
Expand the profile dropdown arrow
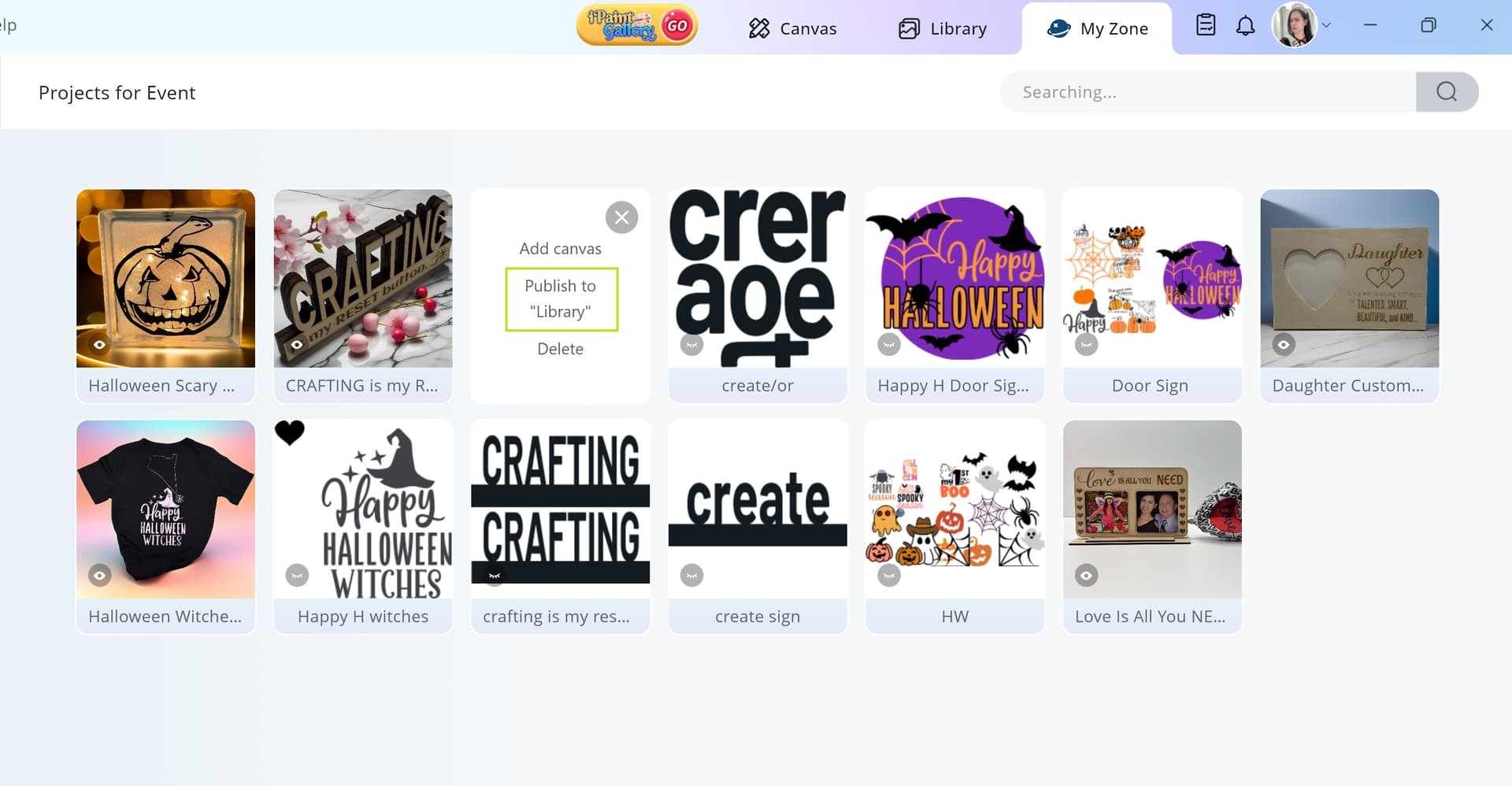pyautogui.click(x=1327, y=25)
